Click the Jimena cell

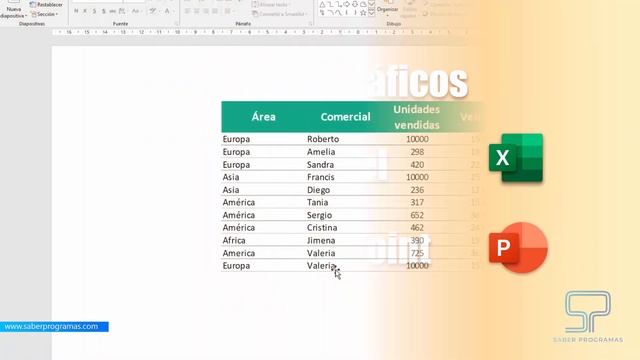click(x=321, y=240)
